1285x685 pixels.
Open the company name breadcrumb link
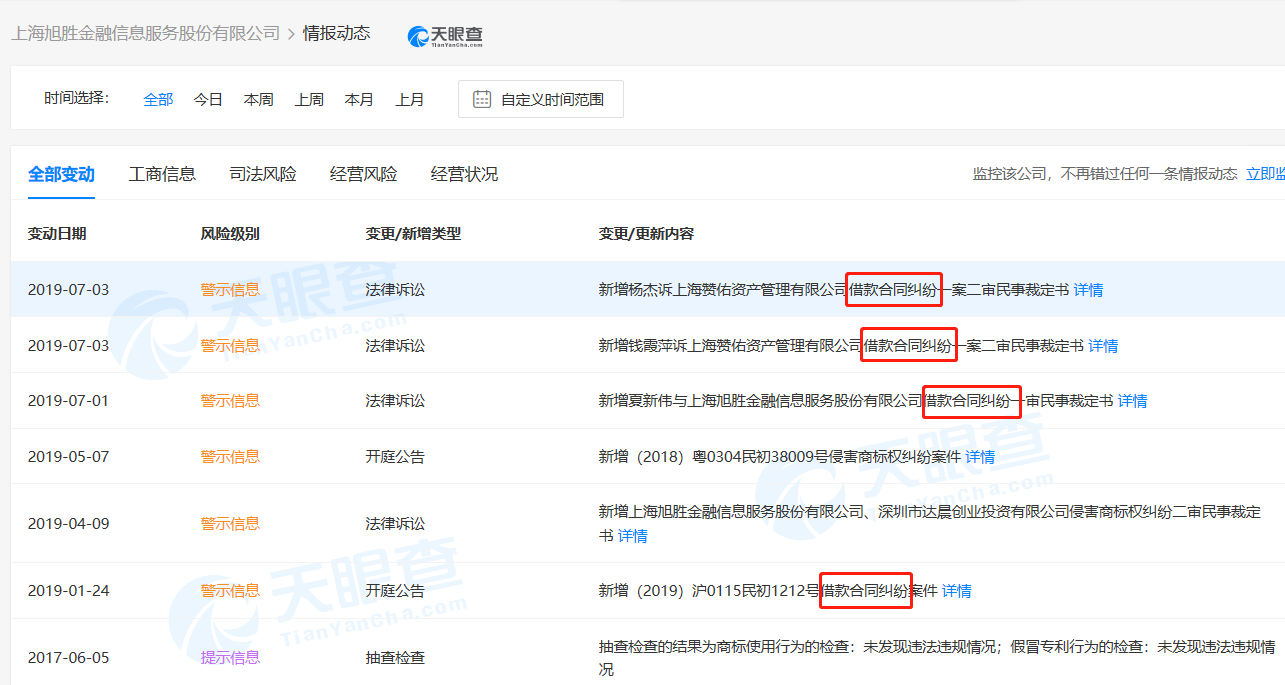click(146, 33)
